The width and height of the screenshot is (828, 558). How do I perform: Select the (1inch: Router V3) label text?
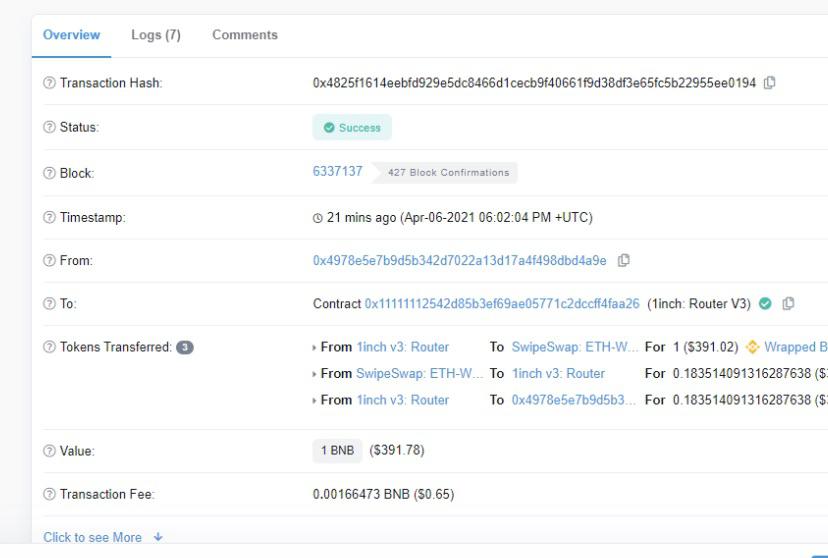(699, 304)
